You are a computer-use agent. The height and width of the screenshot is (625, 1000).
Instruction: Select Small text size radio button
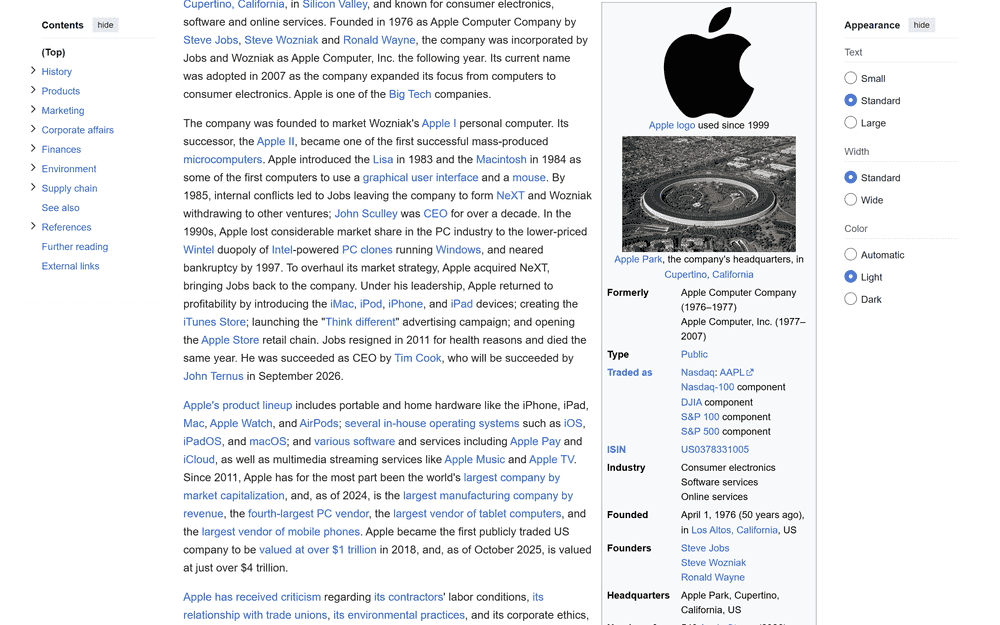850,78
